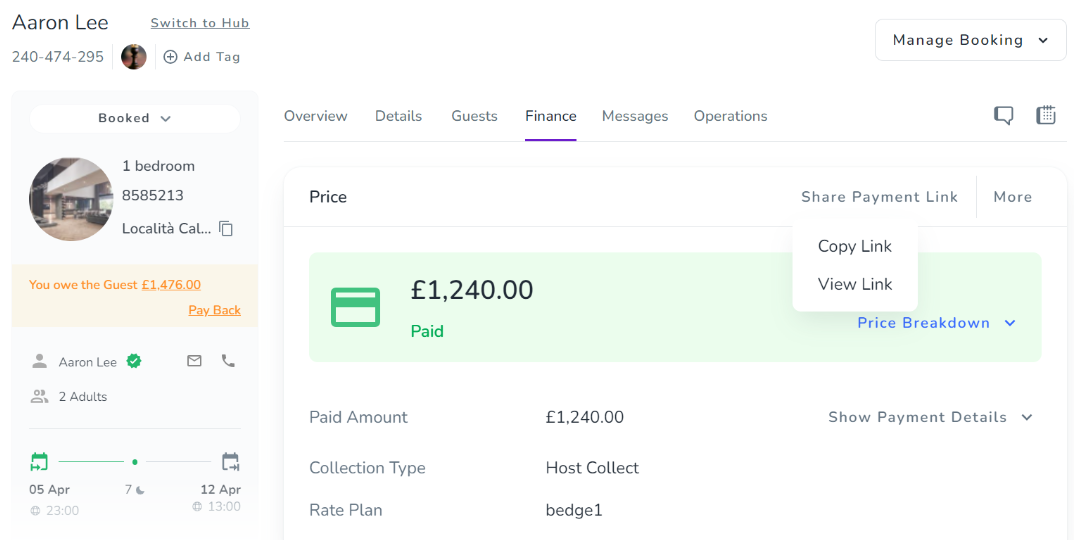Click the copy address icon beside Località Cal...
The height and width of the screenshot is (540, 1076).
[226, 229]
